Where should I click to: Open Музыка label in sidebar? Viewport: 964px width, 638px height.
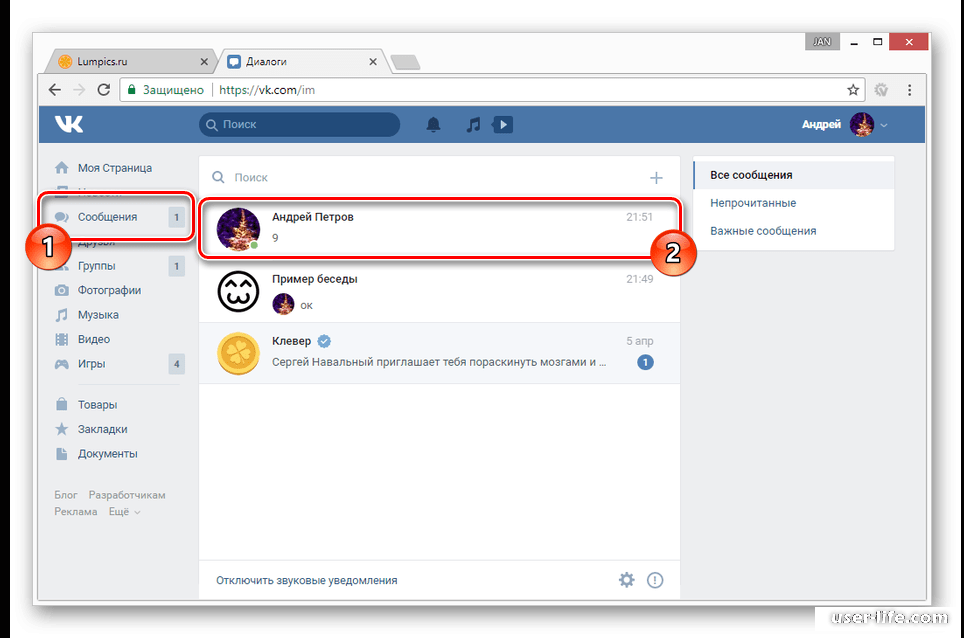[98, 315]
